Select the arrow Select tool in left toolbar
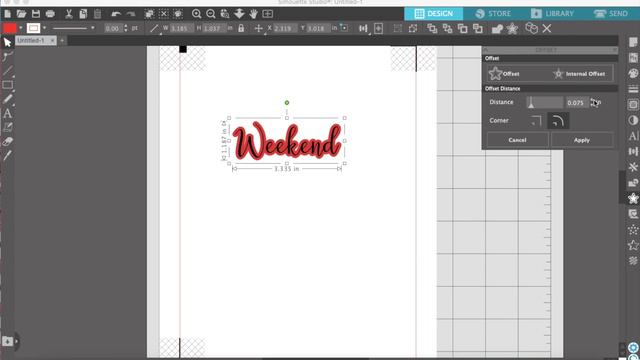Viewport: 640px width, 360px height. (x=7, y=42)
